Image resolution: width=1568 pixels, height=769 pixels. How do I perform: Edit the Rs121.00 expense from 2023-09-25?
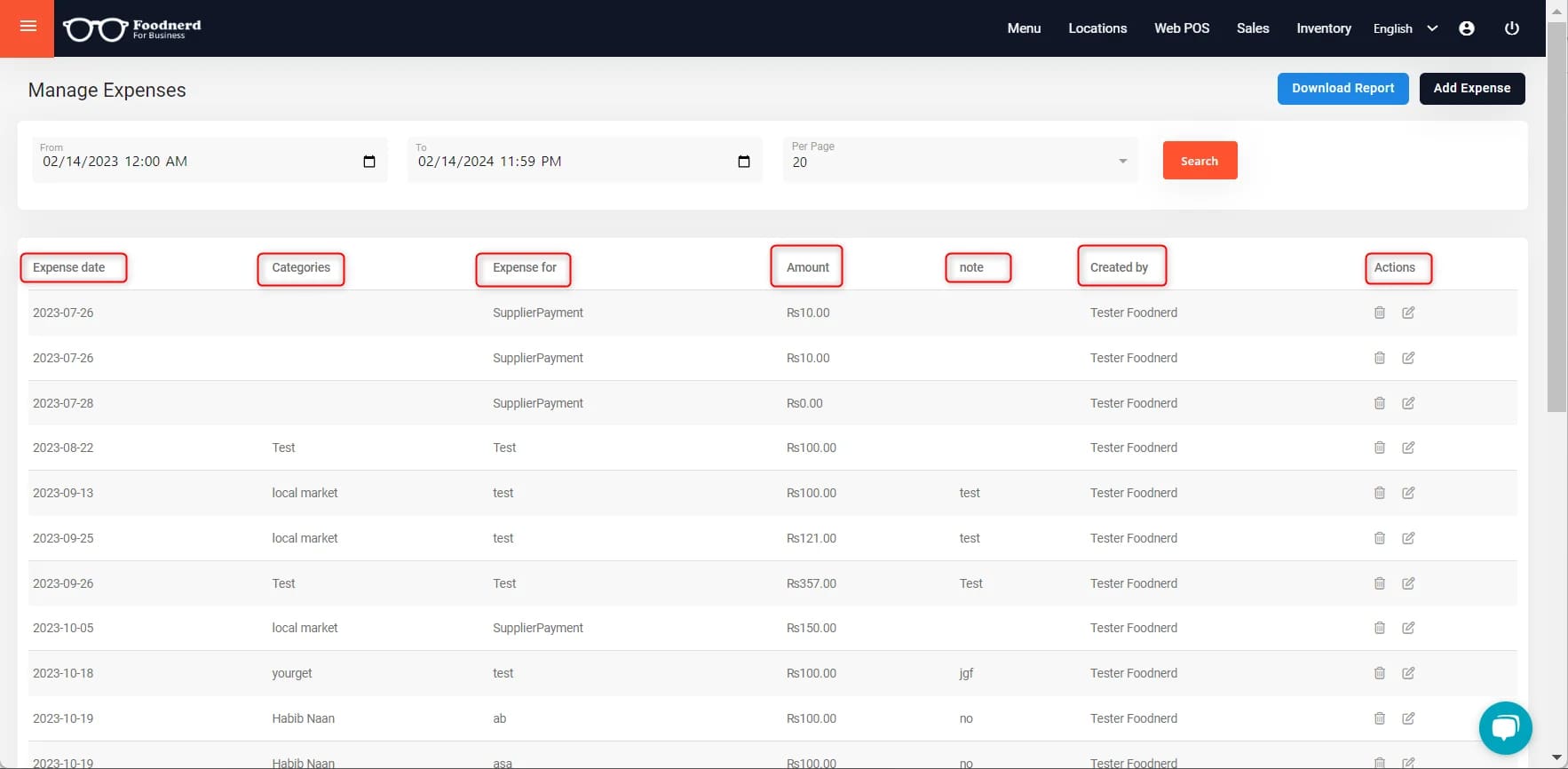(x=1408, y=538)
